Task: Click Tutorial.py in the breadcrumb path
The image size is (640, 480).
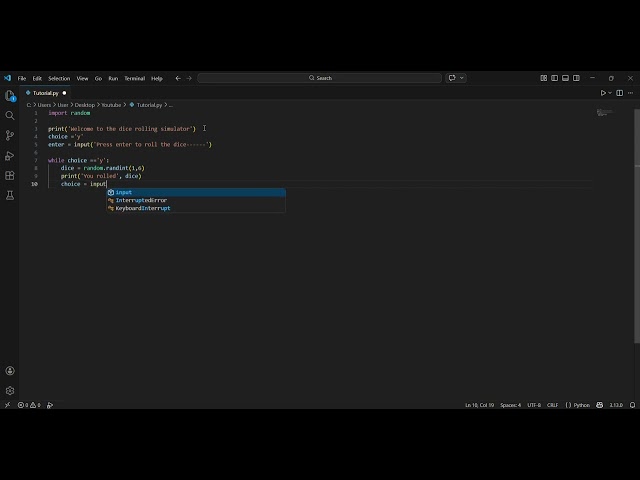Action: (x=149, y=105)
